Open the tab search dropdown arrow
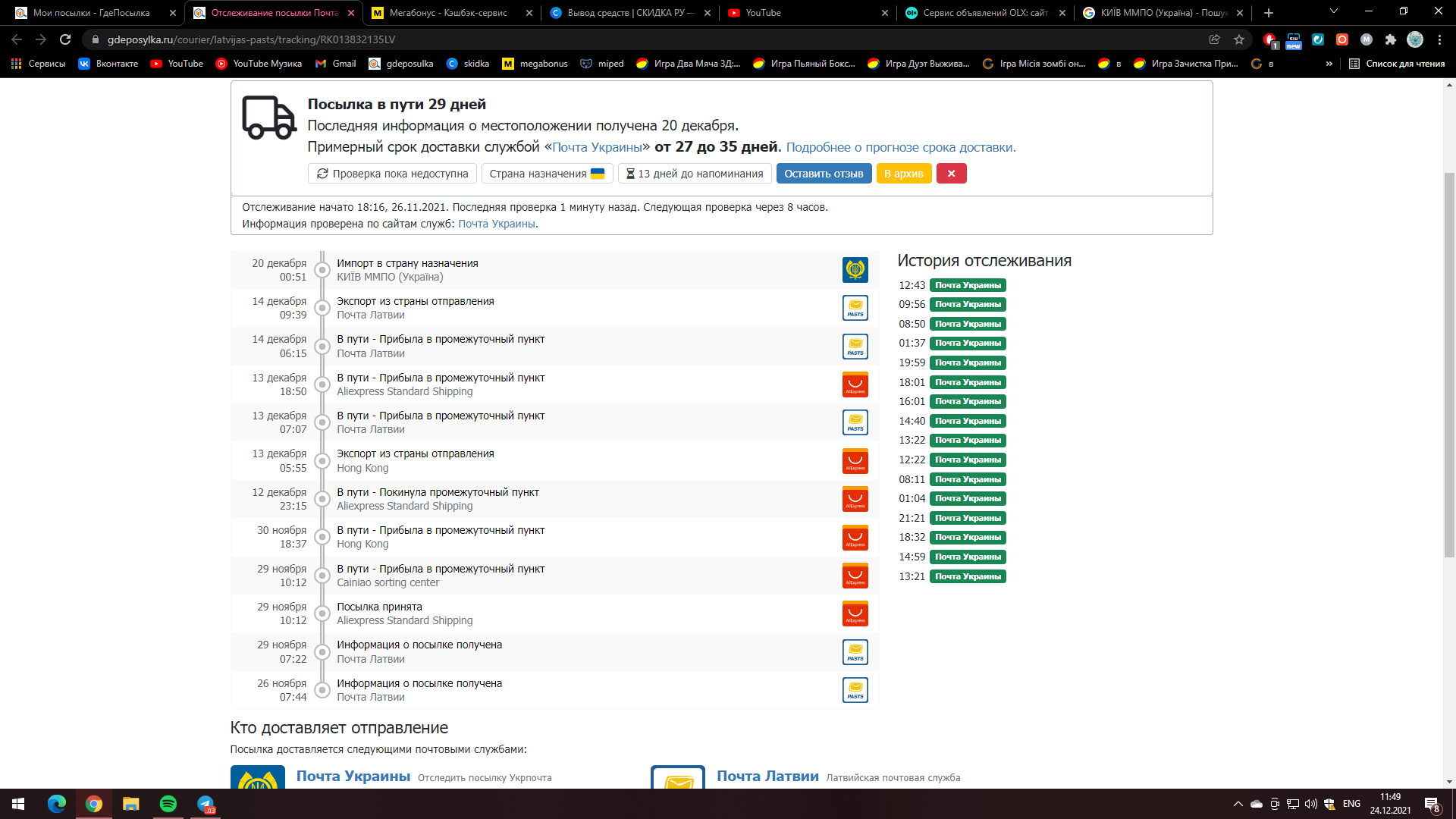Image resolution: width=1456 pixels, height=819 pixels. tap(1333, 11)
